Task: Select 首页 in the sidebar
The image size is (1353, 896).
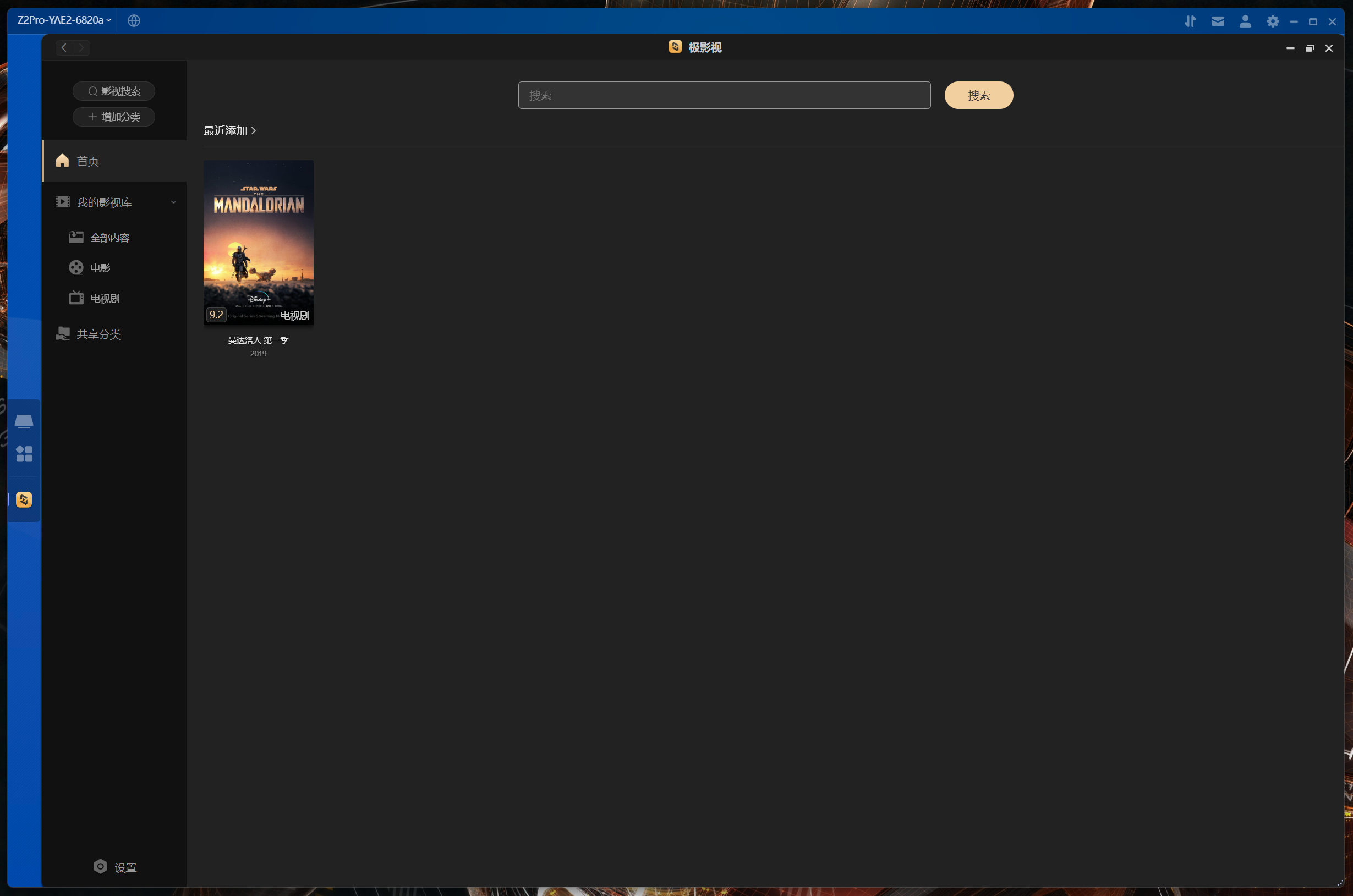Action: click(x=87, y=161)
